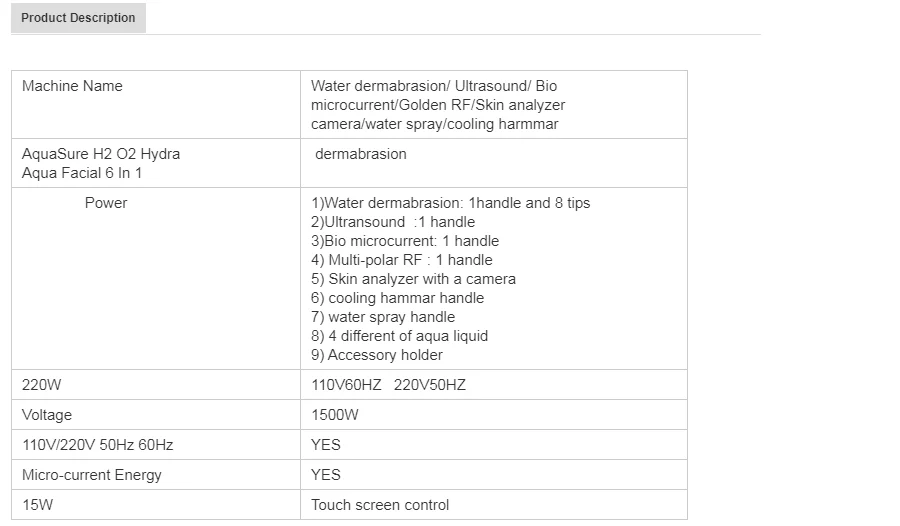Click the Bio microcurrent 1 handle line
900x526 pixels.
pos(405,241)
